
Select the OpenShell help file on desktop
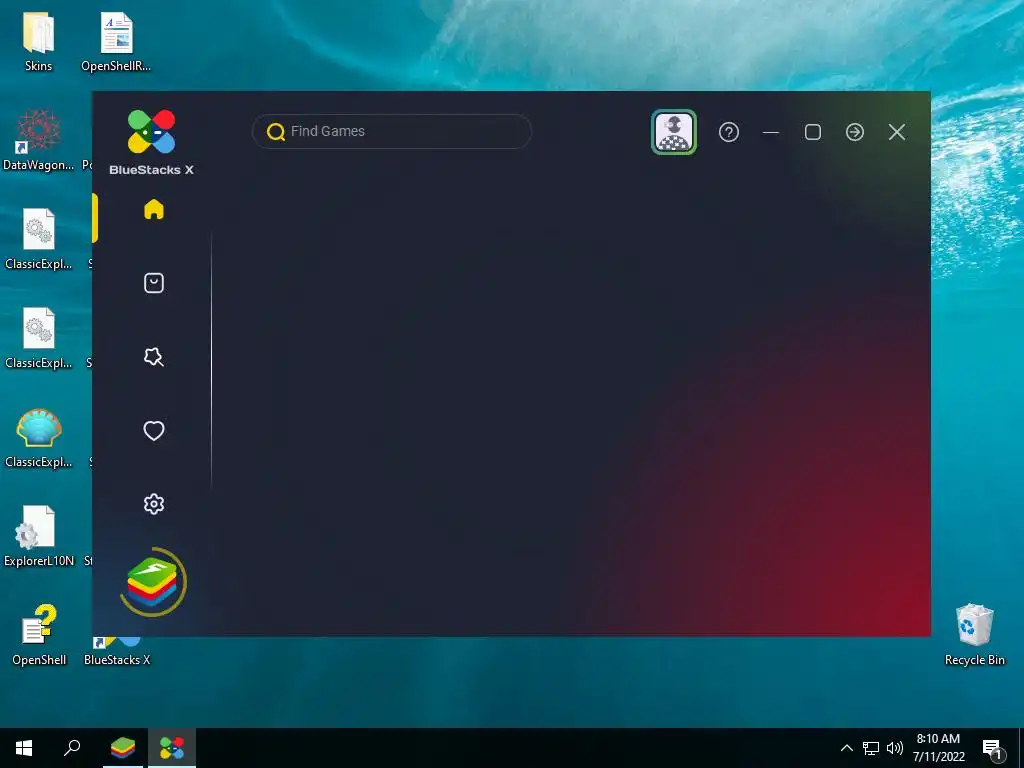pyautogui.click(x=39, y=635)
